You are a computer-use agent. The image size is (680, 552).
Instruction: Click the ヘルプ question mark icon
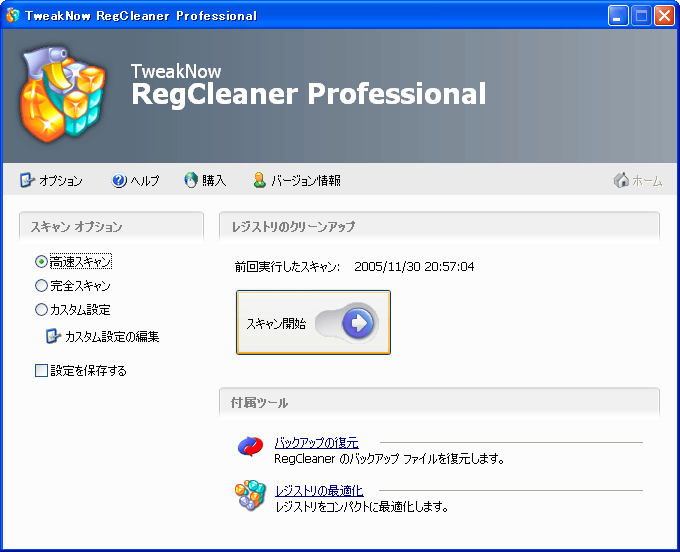[119, 180]
